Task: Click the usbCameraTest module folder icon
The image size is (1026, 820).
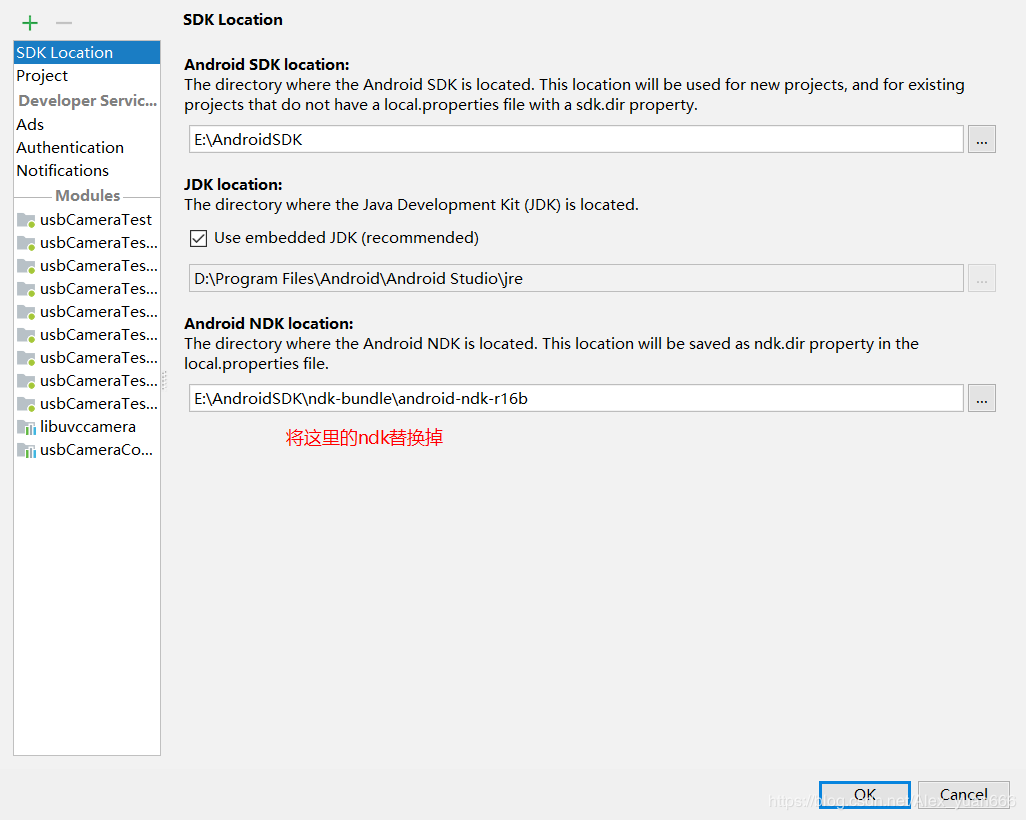Action: pos(25,219)
